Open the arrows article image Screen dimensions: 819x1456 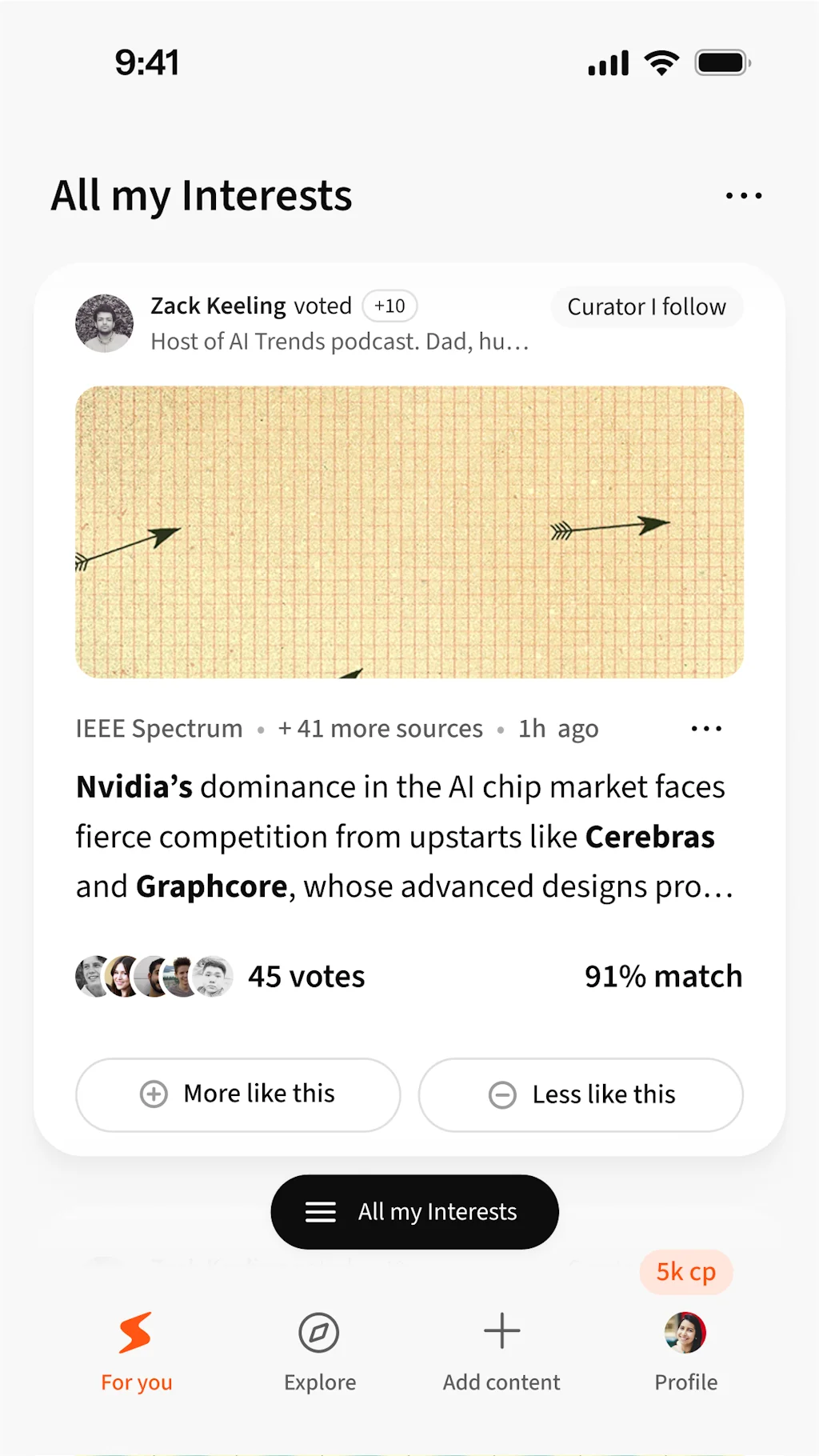(x=409, y=532)
